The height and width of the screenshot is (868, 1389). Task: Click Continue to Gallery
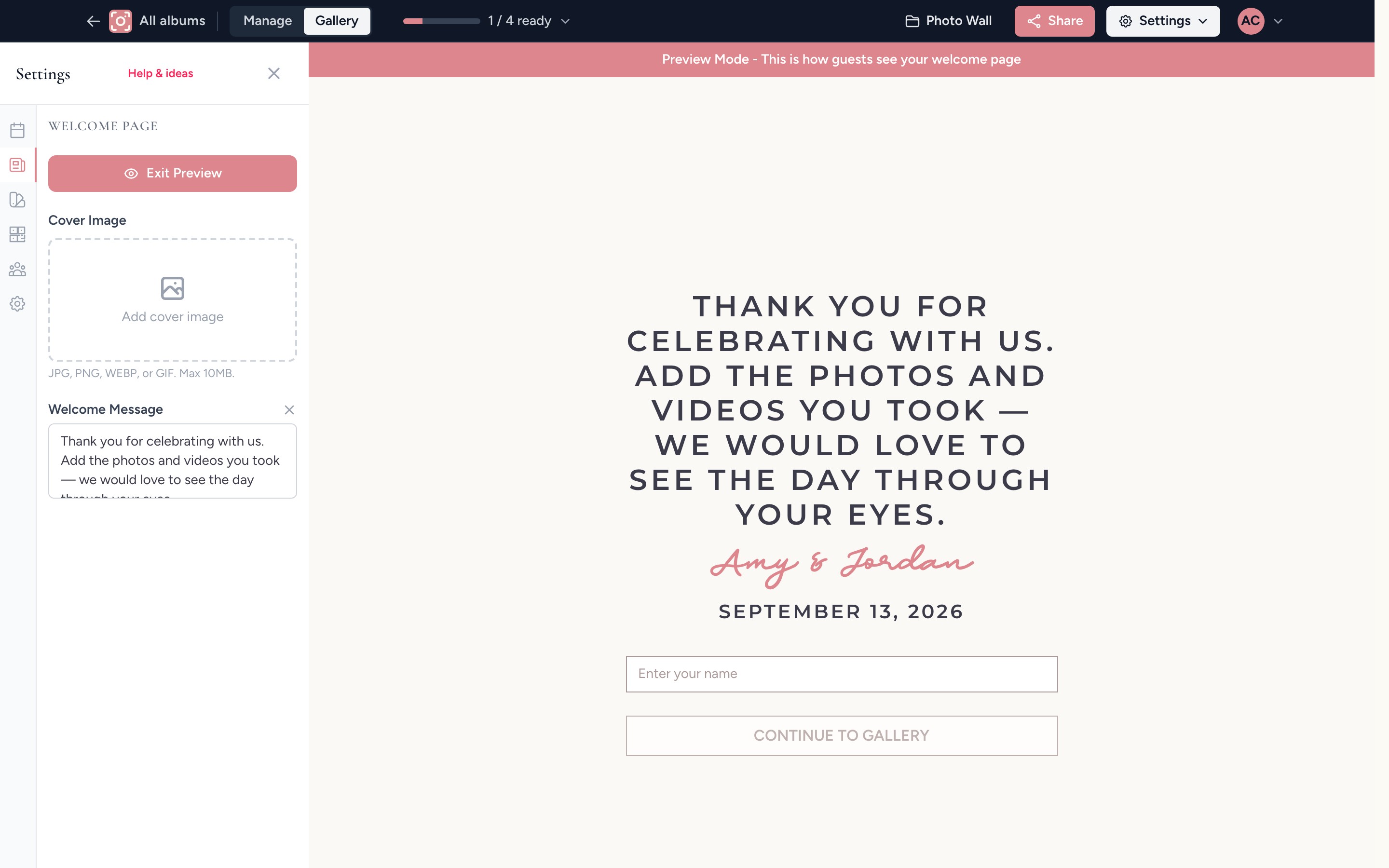coord(842,735)
